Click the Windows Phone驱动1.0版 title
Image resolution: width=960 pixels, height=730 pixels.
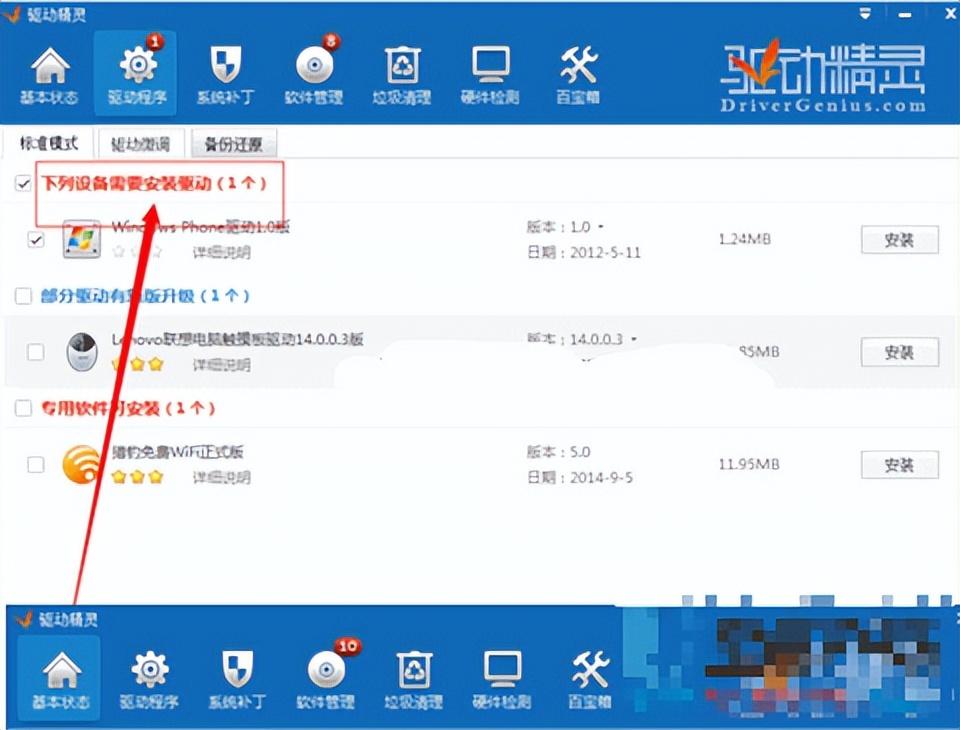200,227
